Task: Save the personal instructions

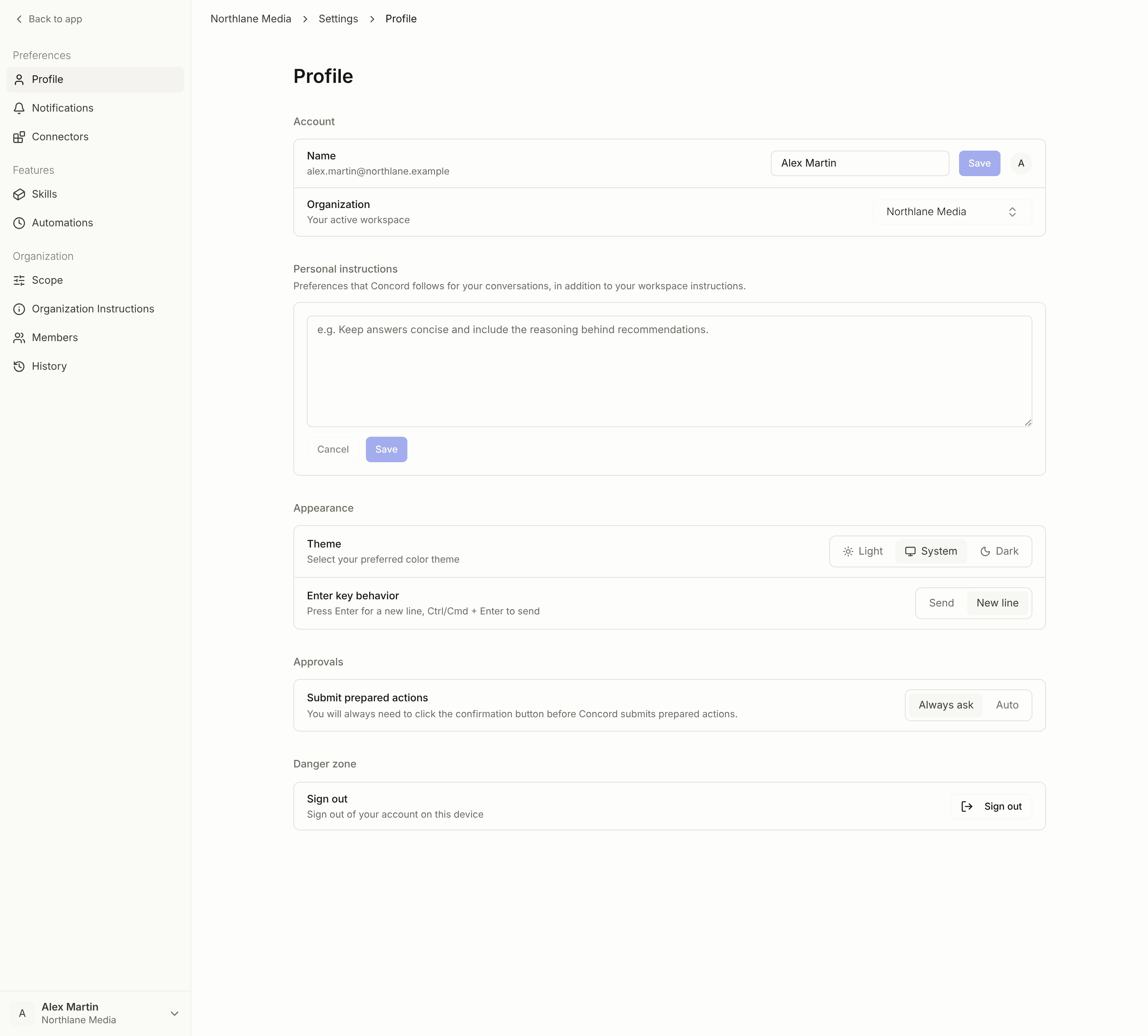Action: [387, 450]
